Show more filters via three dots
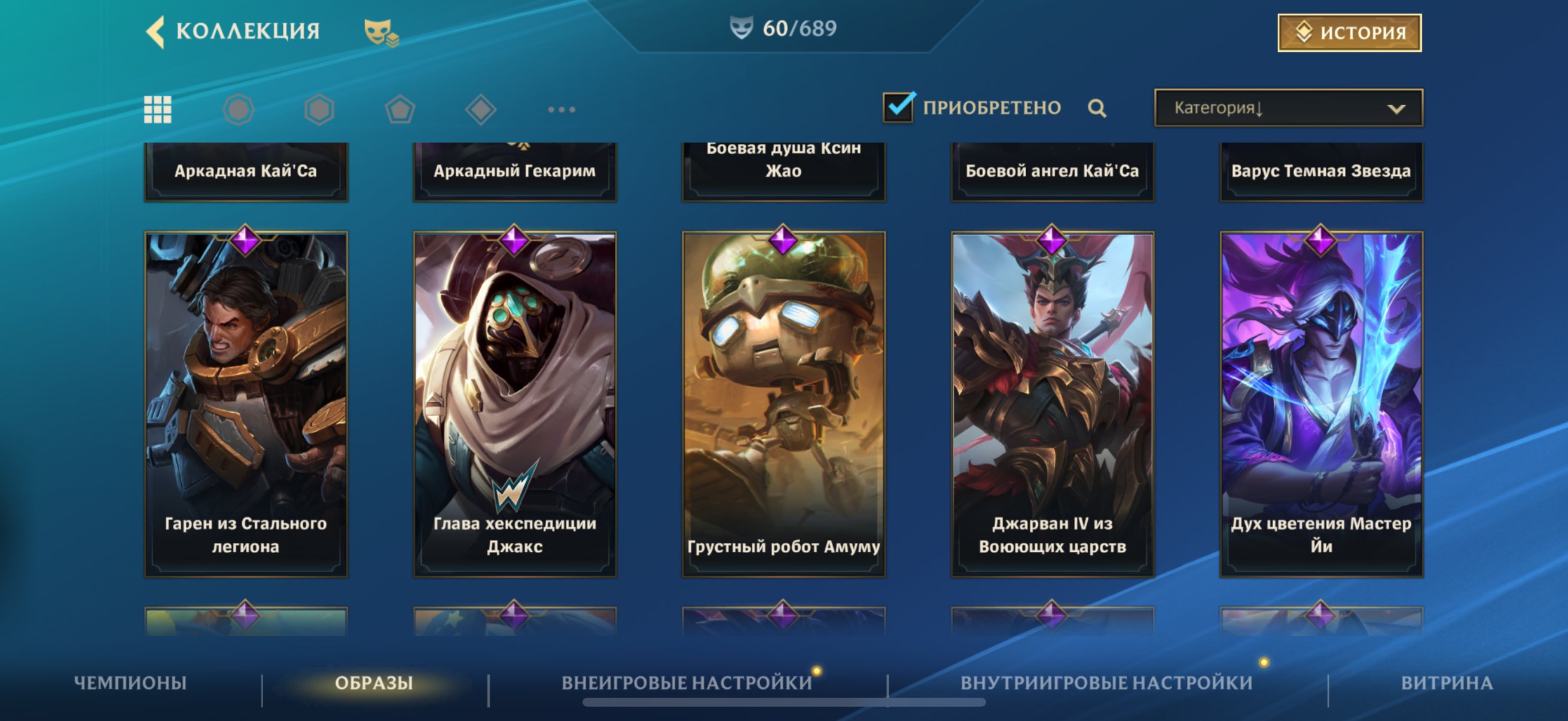 coord(561,109)
